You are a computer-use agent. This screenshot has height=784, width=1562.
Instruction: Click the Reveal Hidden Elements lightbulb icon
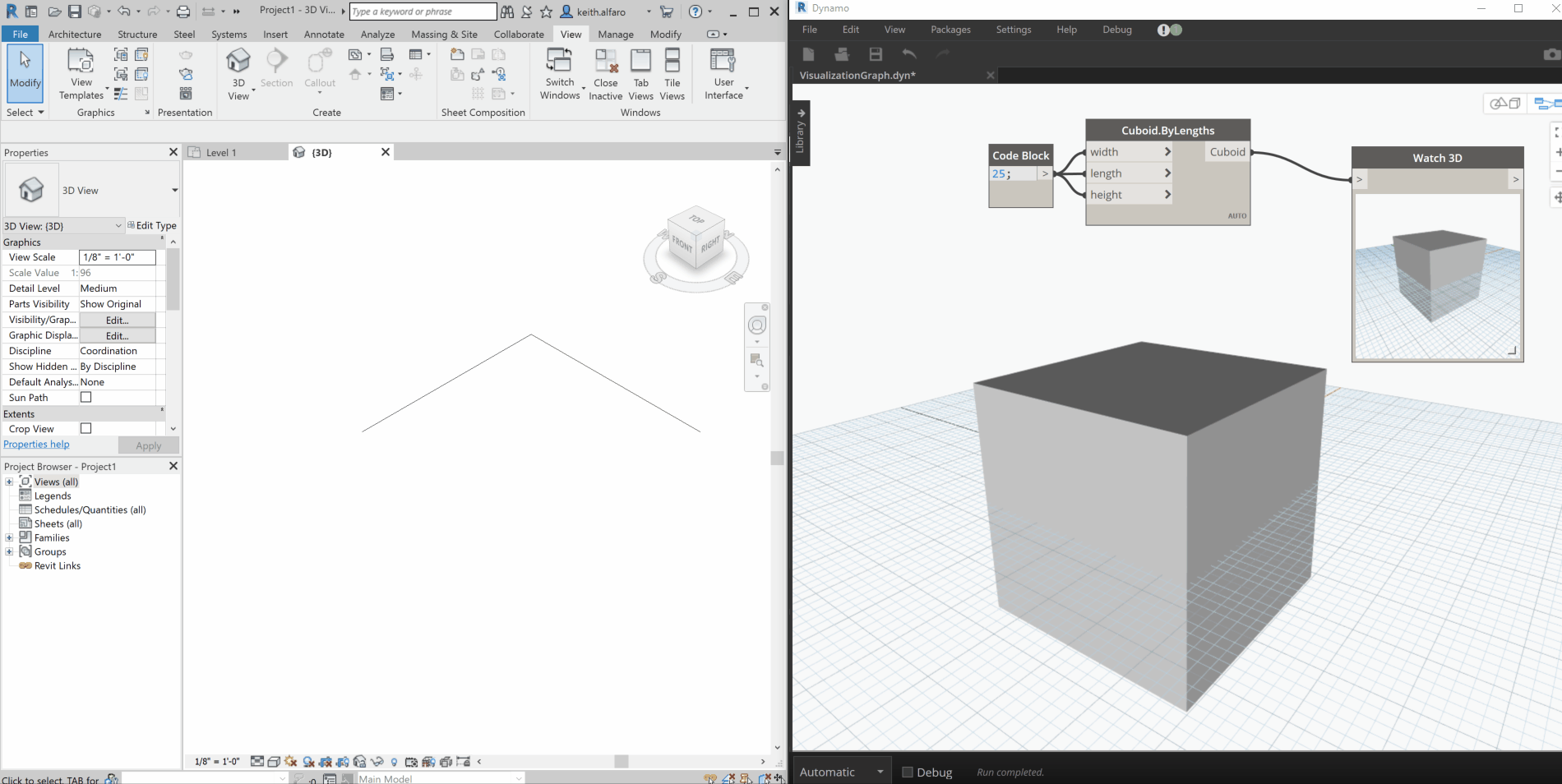(x=394, y=762)
